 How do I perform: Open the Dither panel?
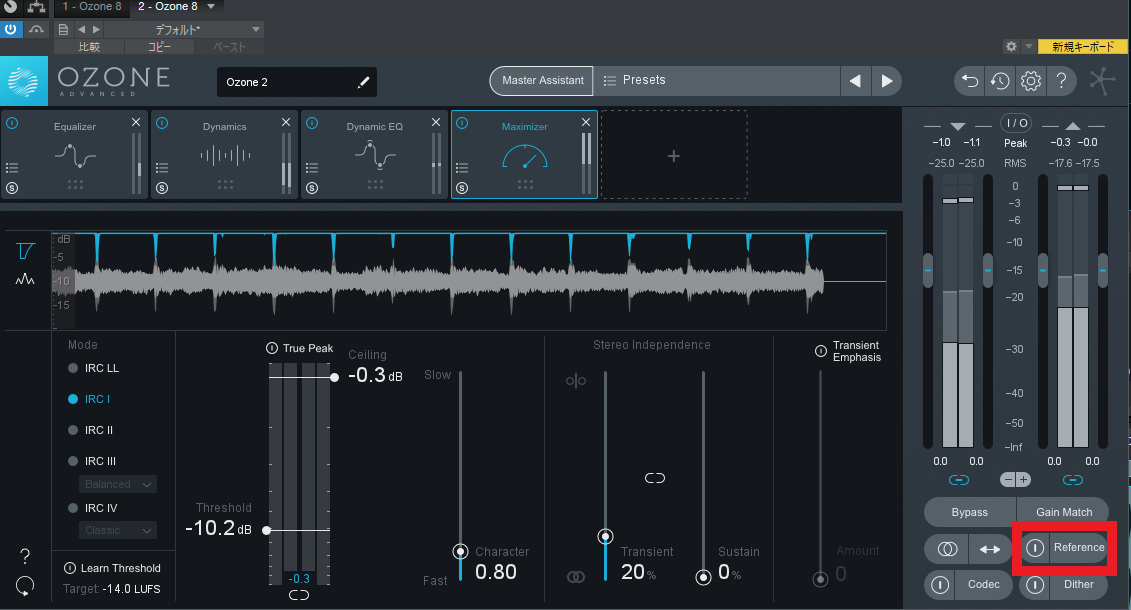[1078, 585]
